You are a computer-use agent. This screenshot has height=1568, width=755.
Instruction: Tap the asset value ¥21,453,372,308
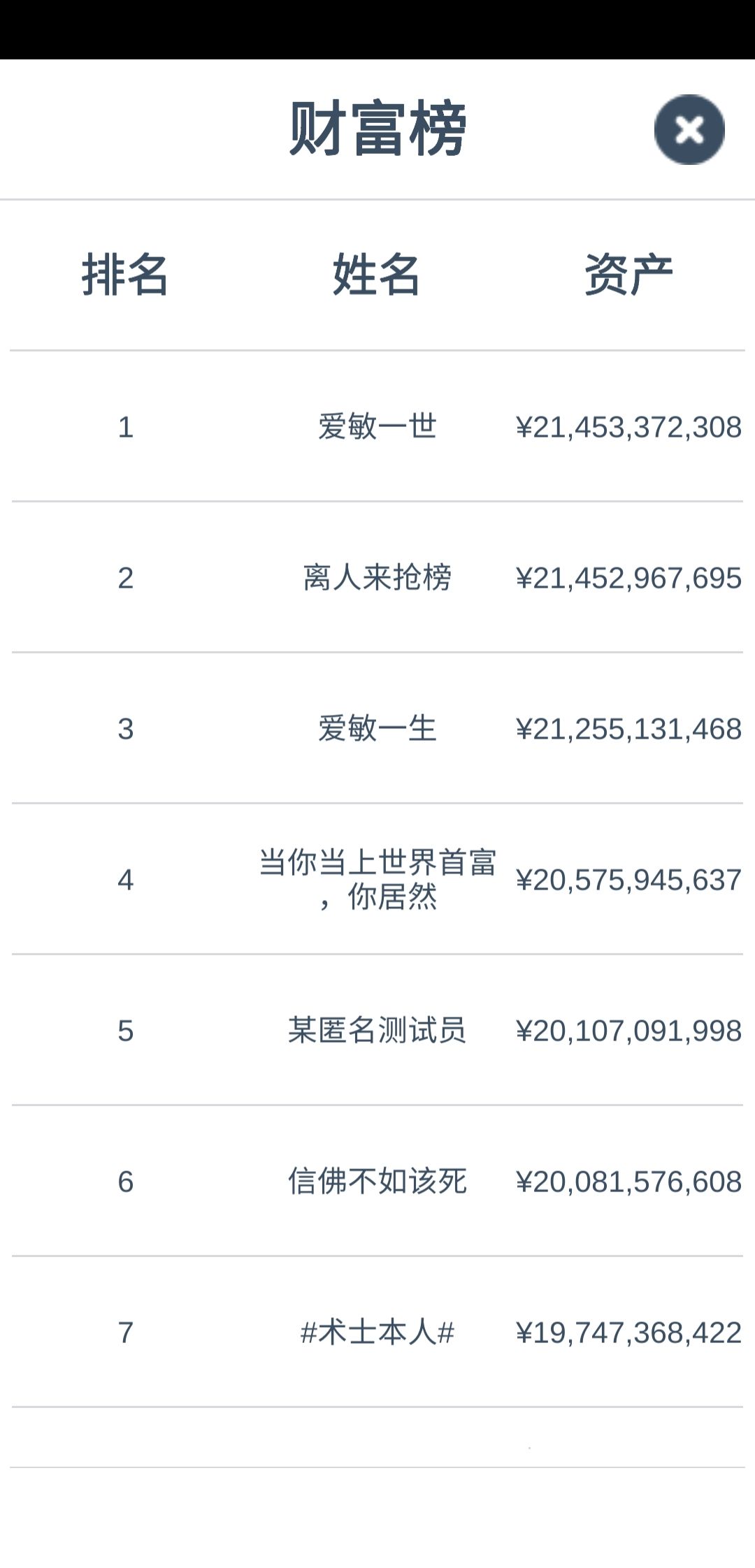tap(628, 428)
